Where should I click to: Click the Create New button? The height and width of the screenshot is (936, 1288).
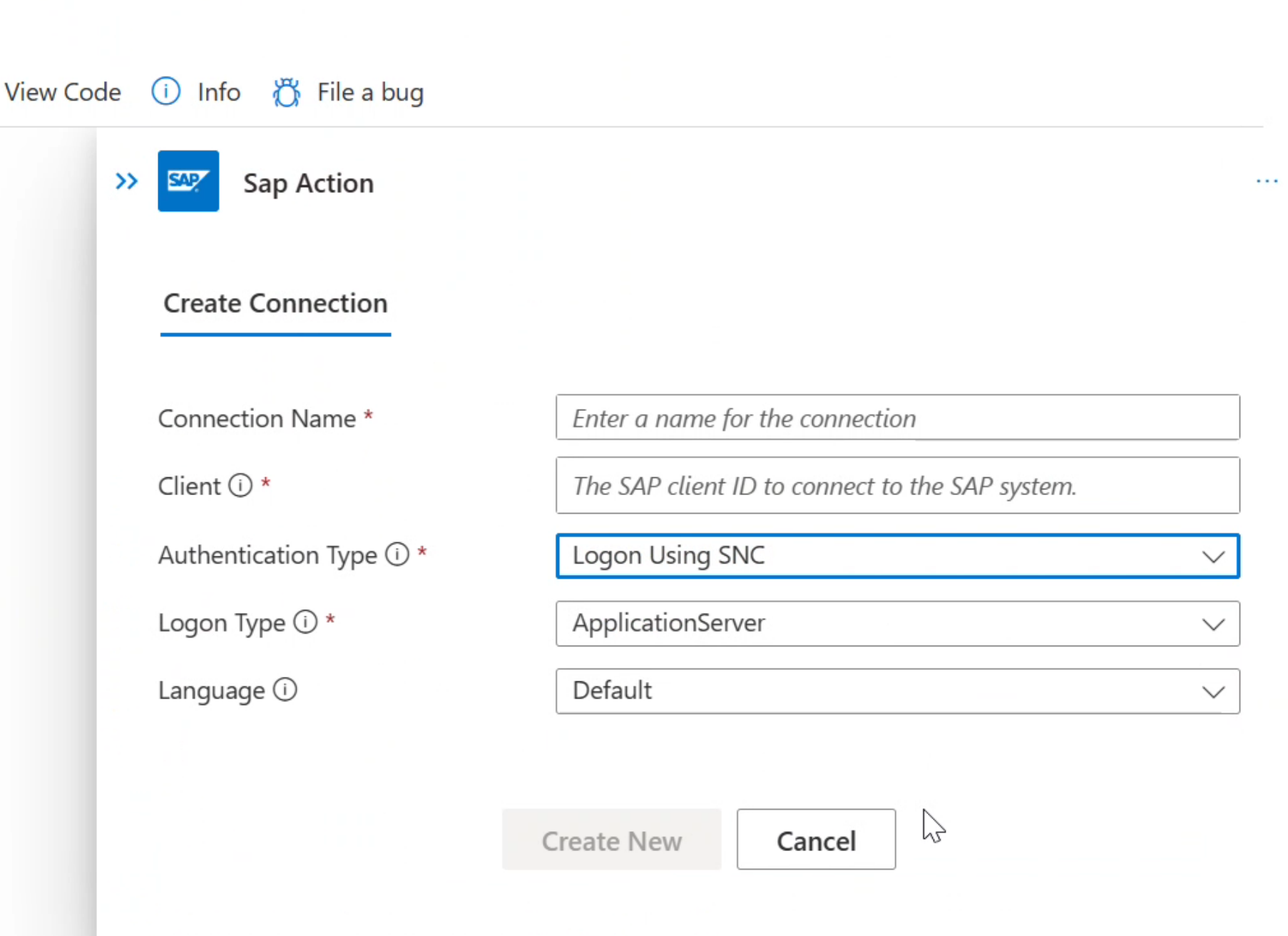pyautogui.click(x=612, y=840)
